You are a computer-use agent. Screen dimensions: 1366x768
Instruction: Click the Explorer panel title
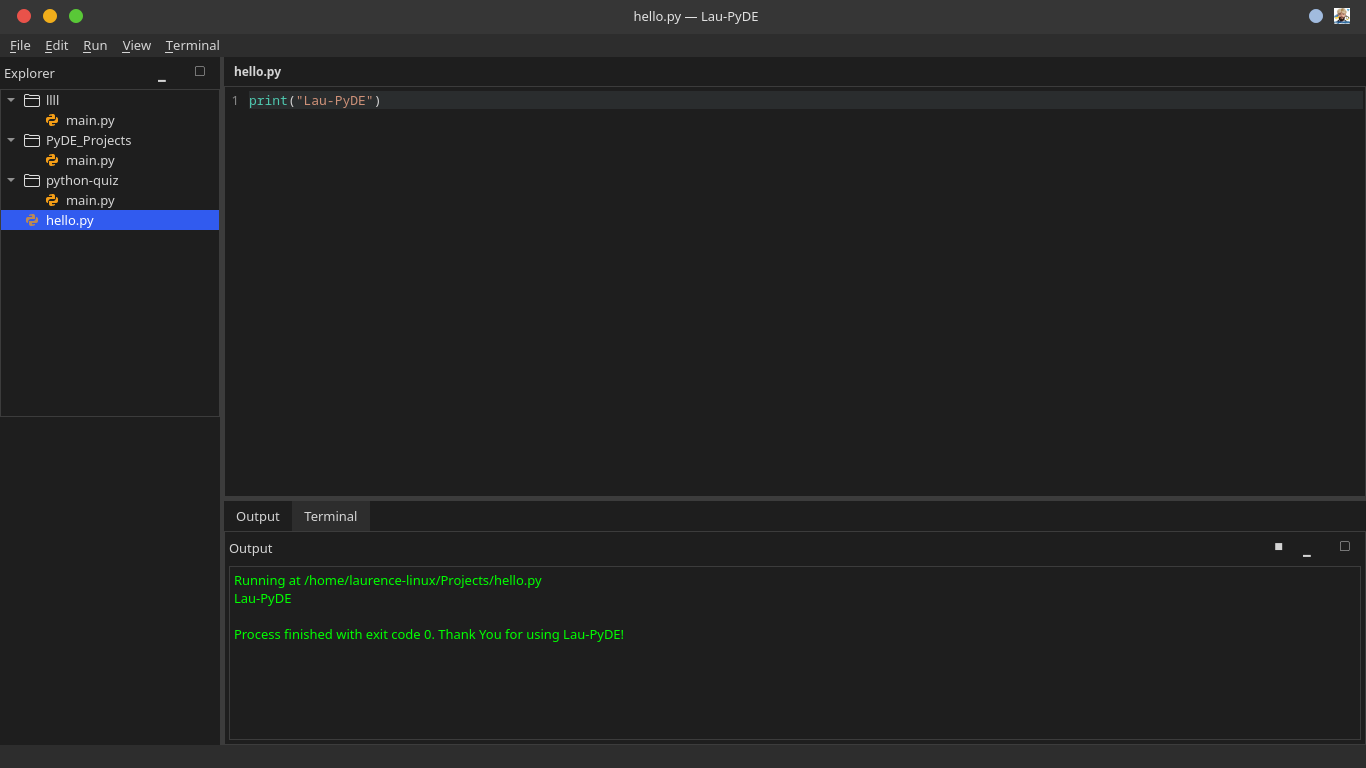pos(30,74)
